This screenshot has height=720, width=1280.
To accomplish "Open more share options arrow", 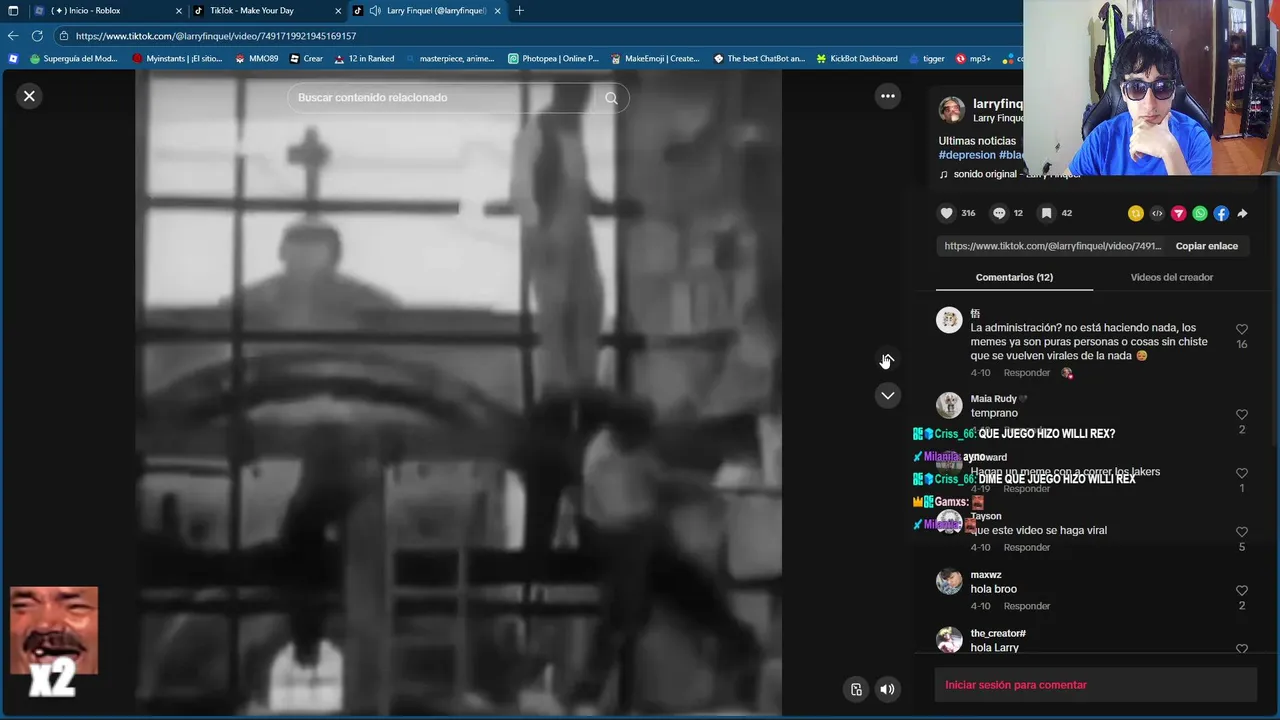I will pyautogui.click(x=1242, y=213).
